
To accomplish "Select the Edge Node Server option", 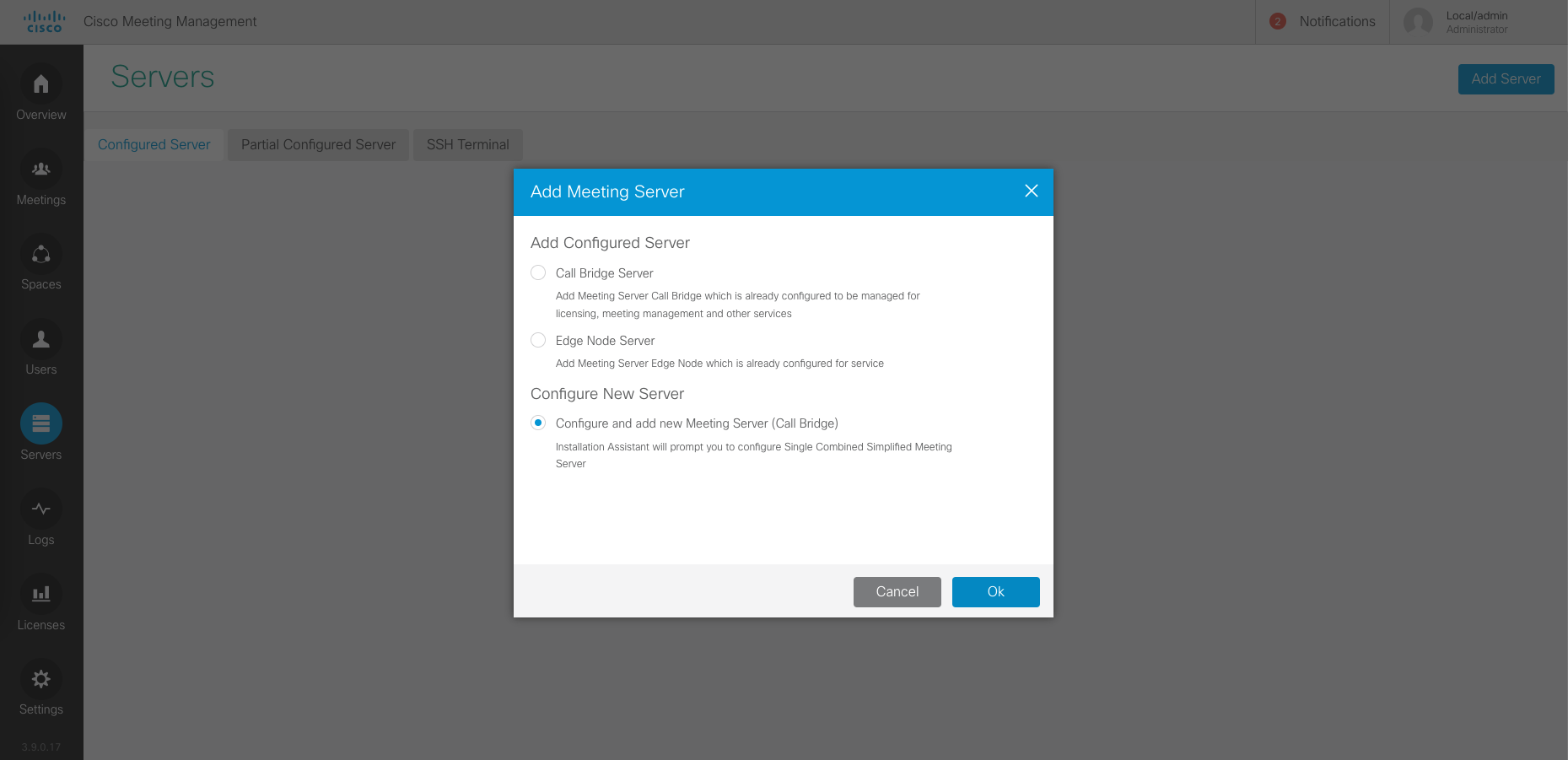I will 538,340.
